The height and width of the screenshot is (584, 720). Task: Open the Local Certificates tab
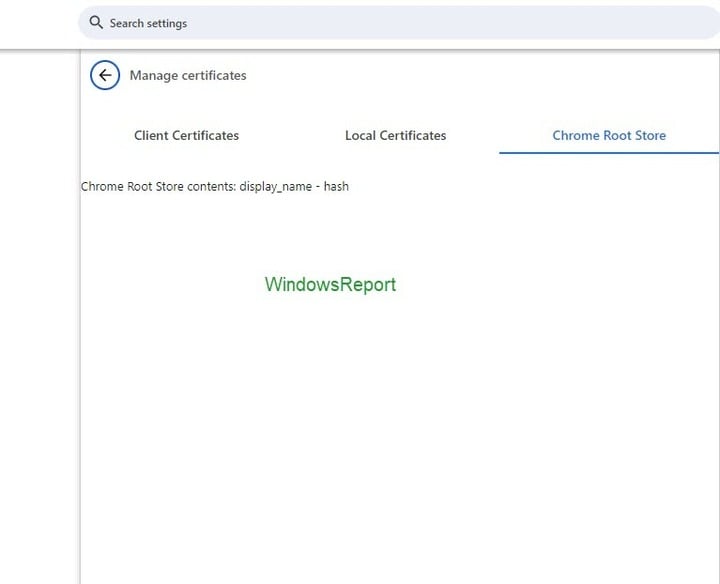pyautogui.click(x=395, y=135)
